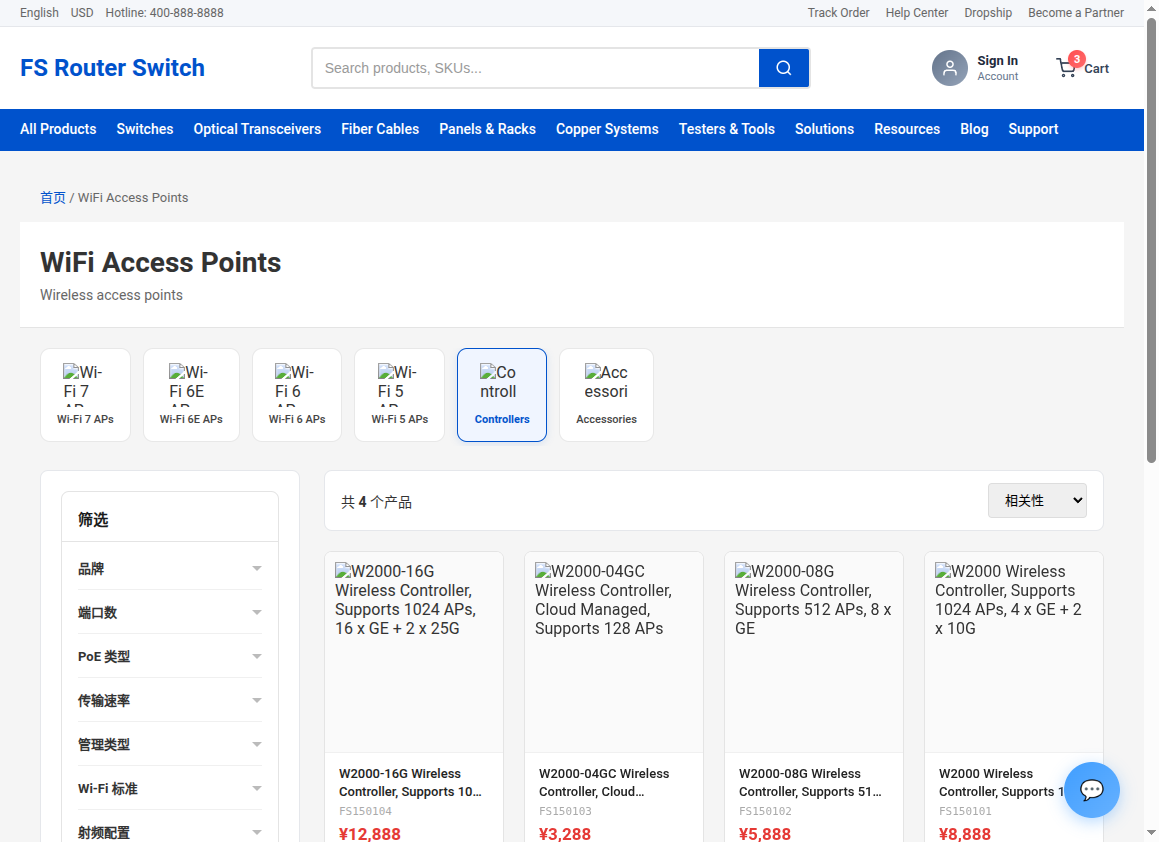Click the search magnifier button

(784, 68)
